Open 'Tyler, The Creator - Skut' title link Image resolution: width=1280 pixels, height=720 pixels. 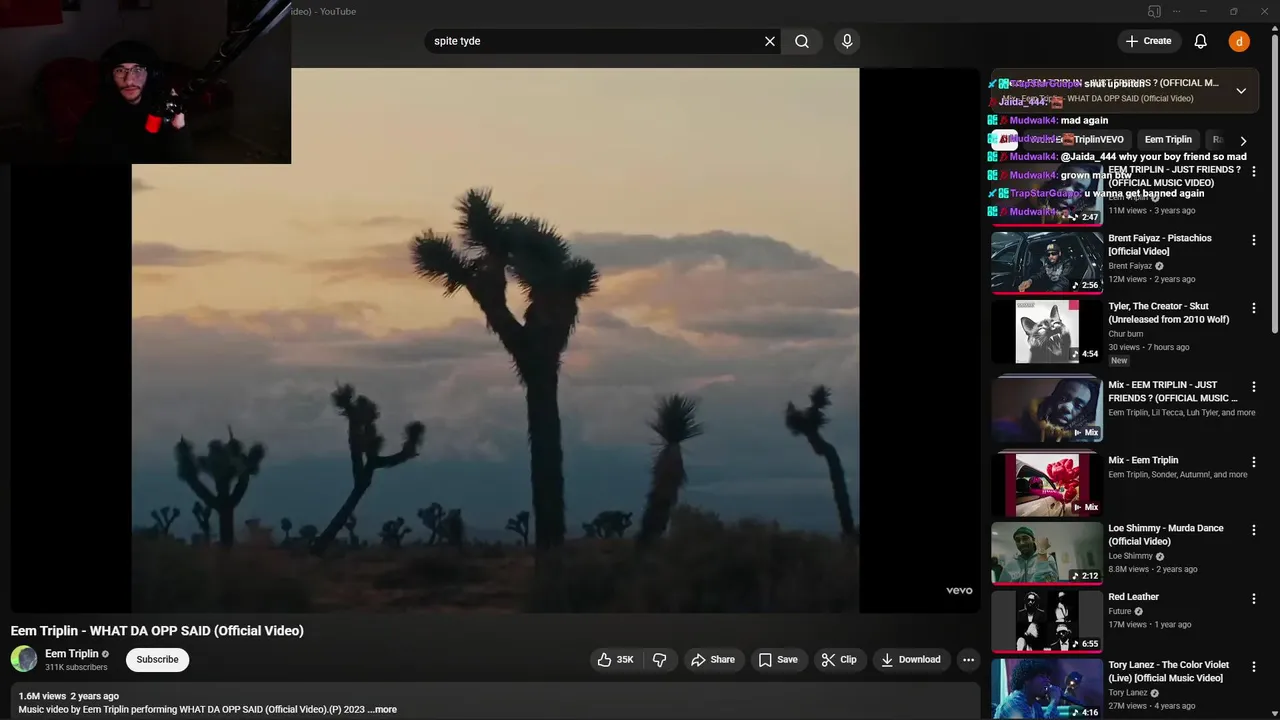point(1169,313)
